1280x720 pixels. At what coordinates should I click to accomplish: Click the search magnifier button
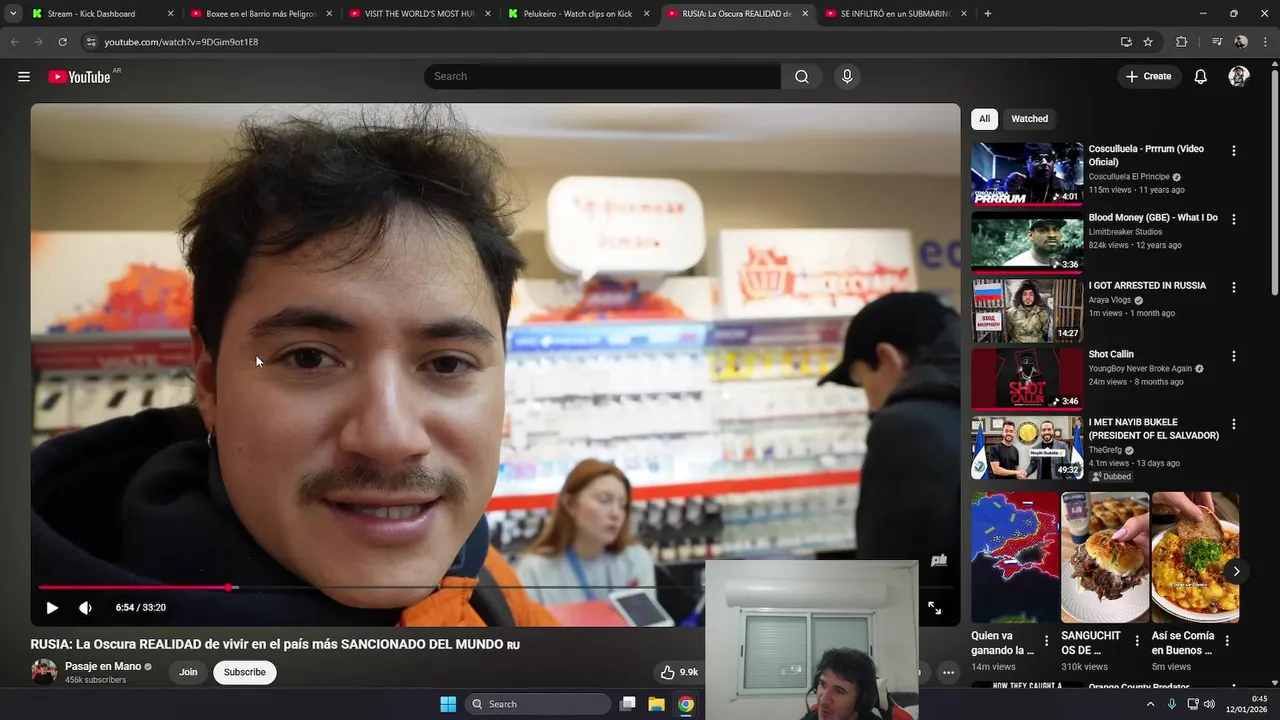click(802, 77)
